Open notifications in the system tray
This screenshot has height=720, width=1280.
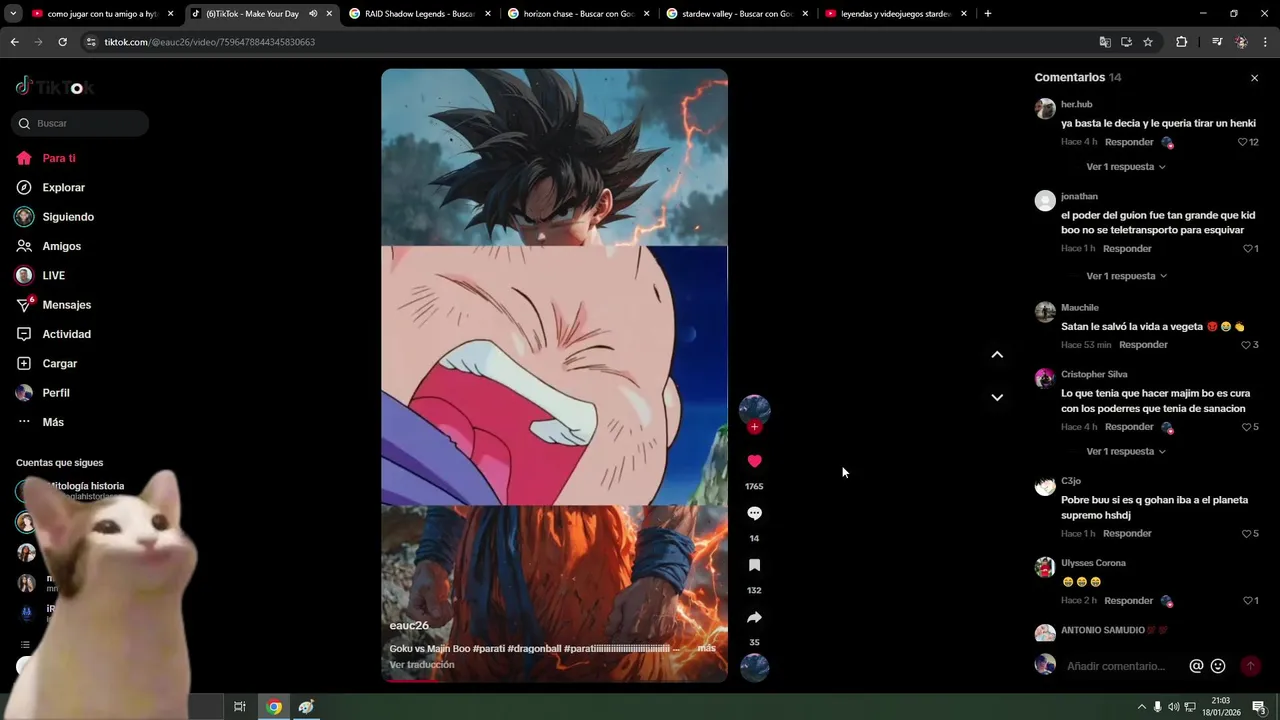click(1259, 707)
